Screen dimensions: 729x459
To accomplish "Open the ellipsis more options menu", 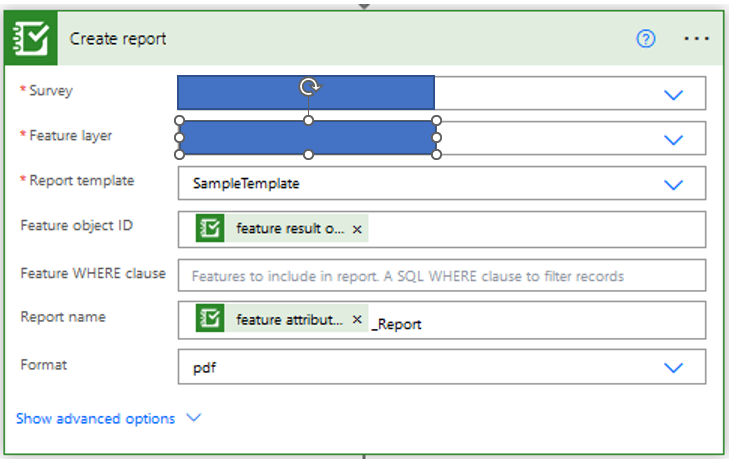I will pos(696,39).
